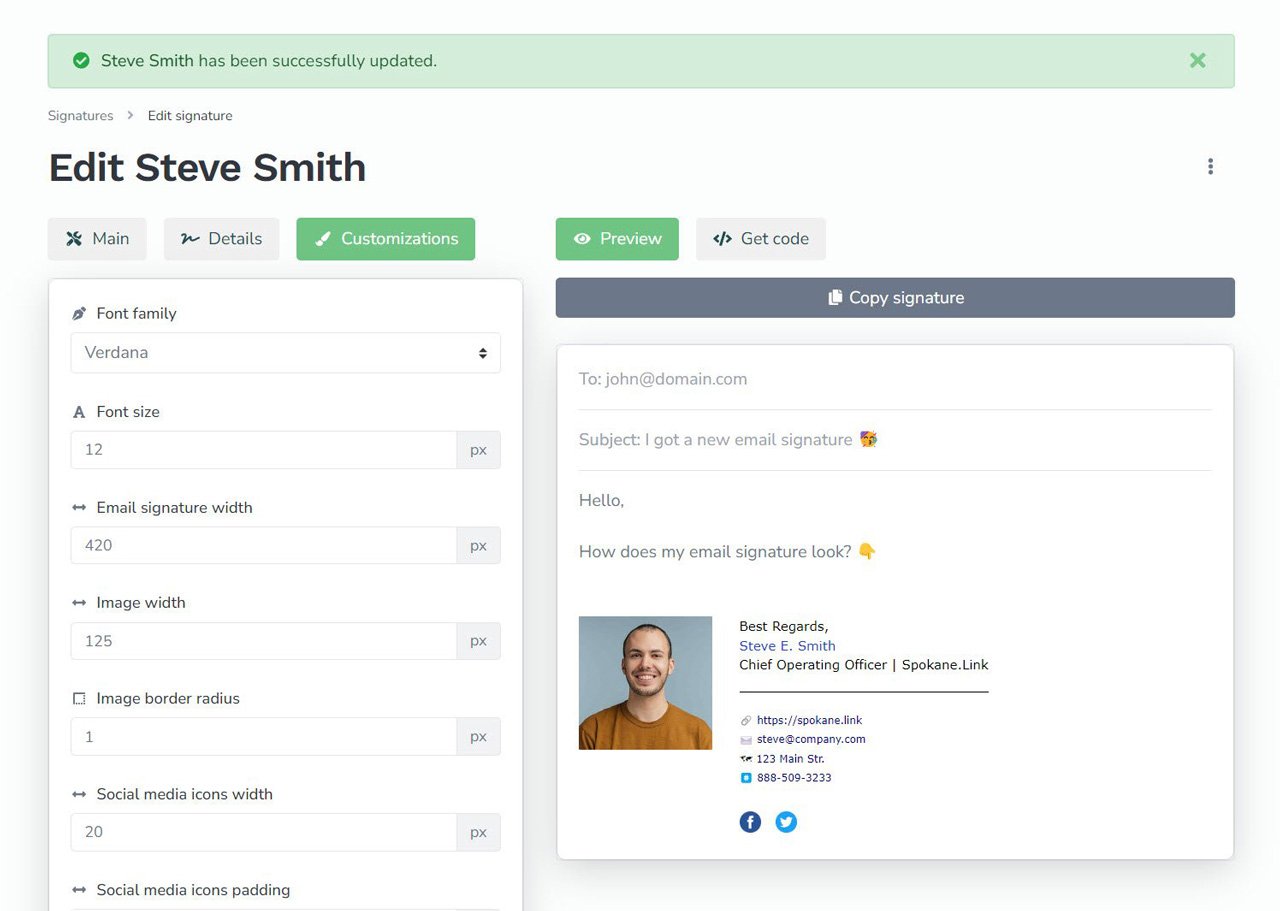Click the 'Edit Steve Smith' heading
Viewport: 1280px width, 911px height.
click(x=207, y=167)
